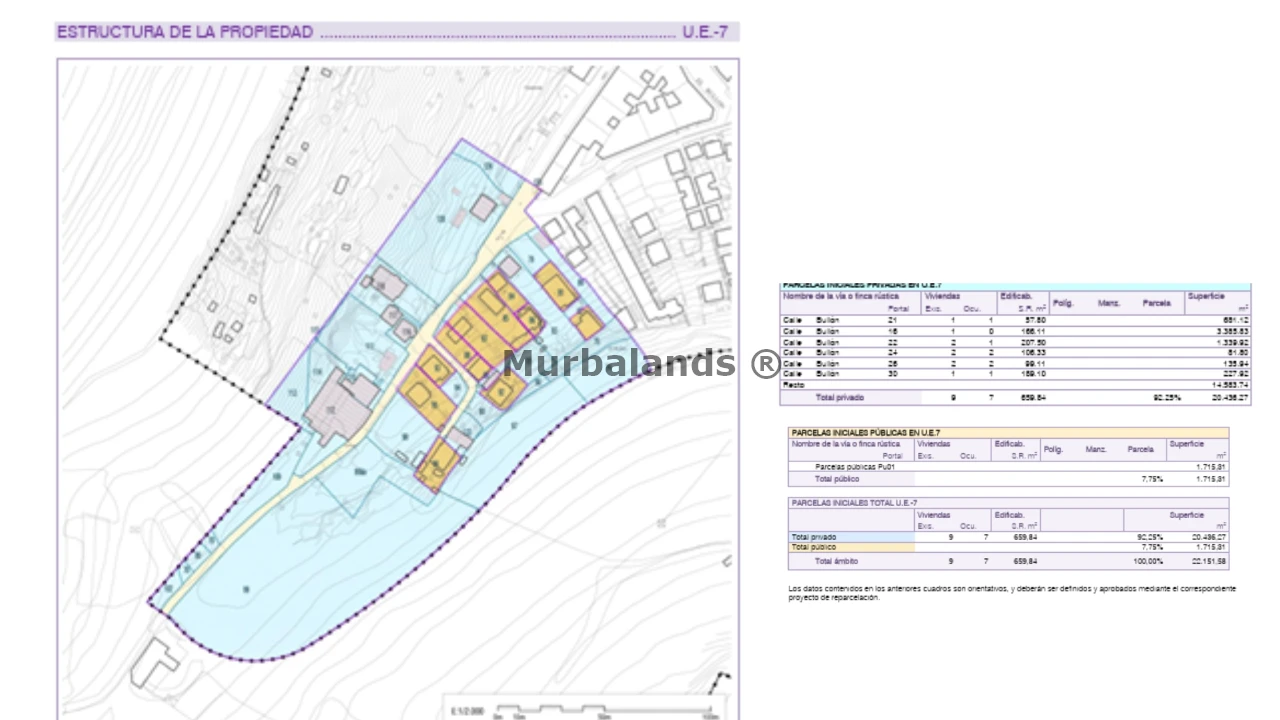The image size is (1280, 720).
Task: Click the 'Resto' row in private table
Action: [1014, 385]
